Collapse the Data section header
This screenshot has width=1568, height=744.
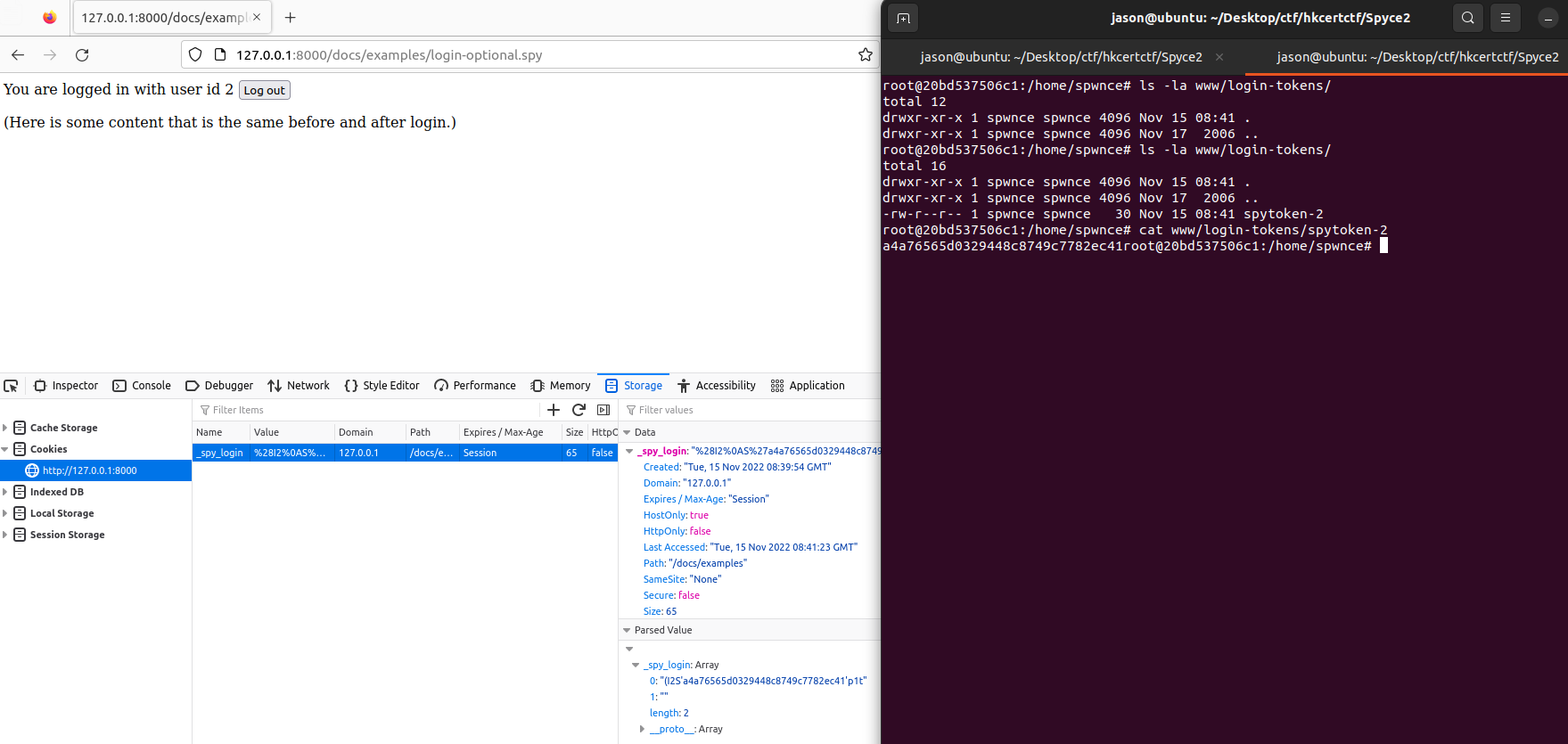(x=627, y=432)
